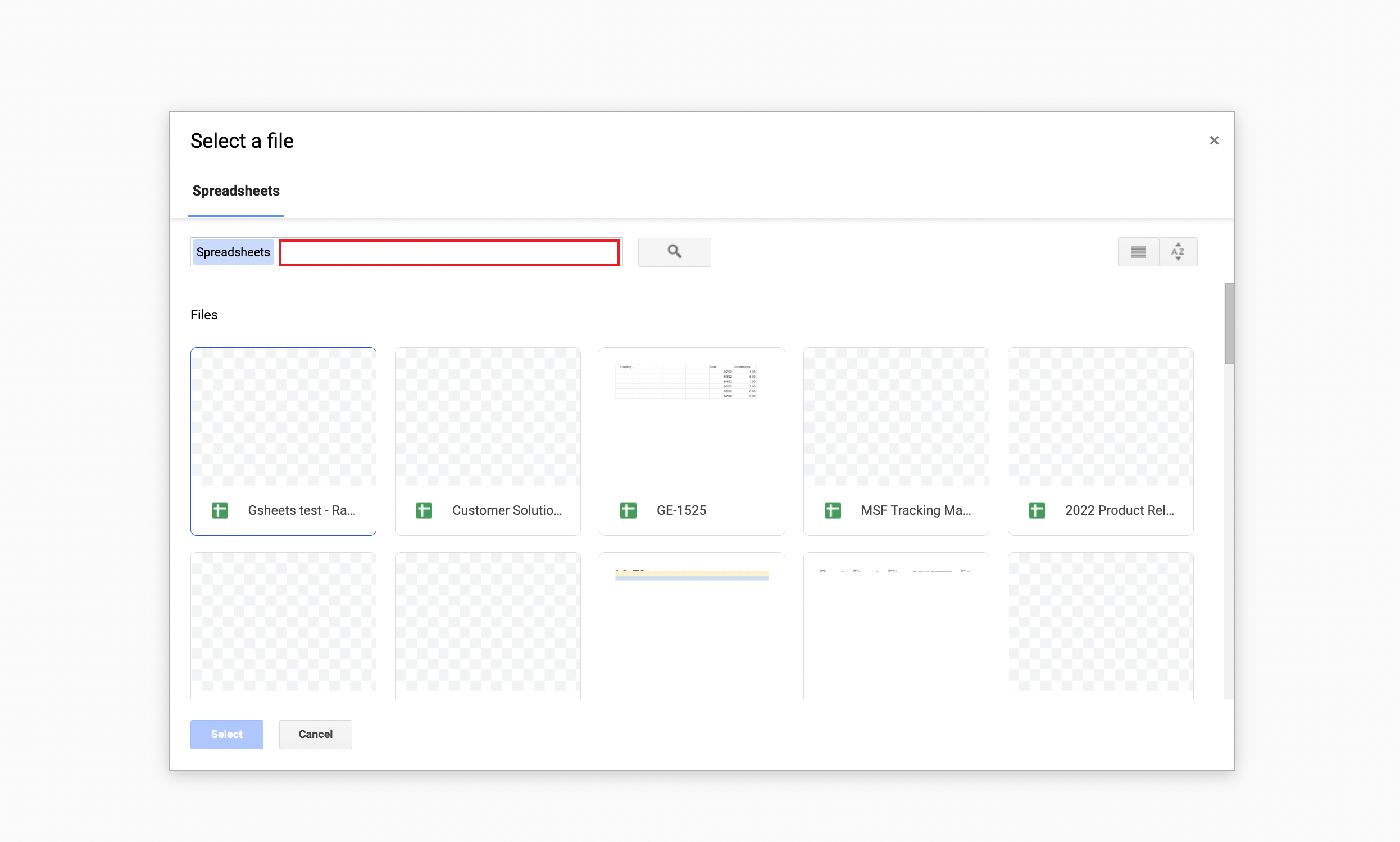1400x842 pixels.
Task: Select the Spreadsheets tab
Action: [236, 191]
